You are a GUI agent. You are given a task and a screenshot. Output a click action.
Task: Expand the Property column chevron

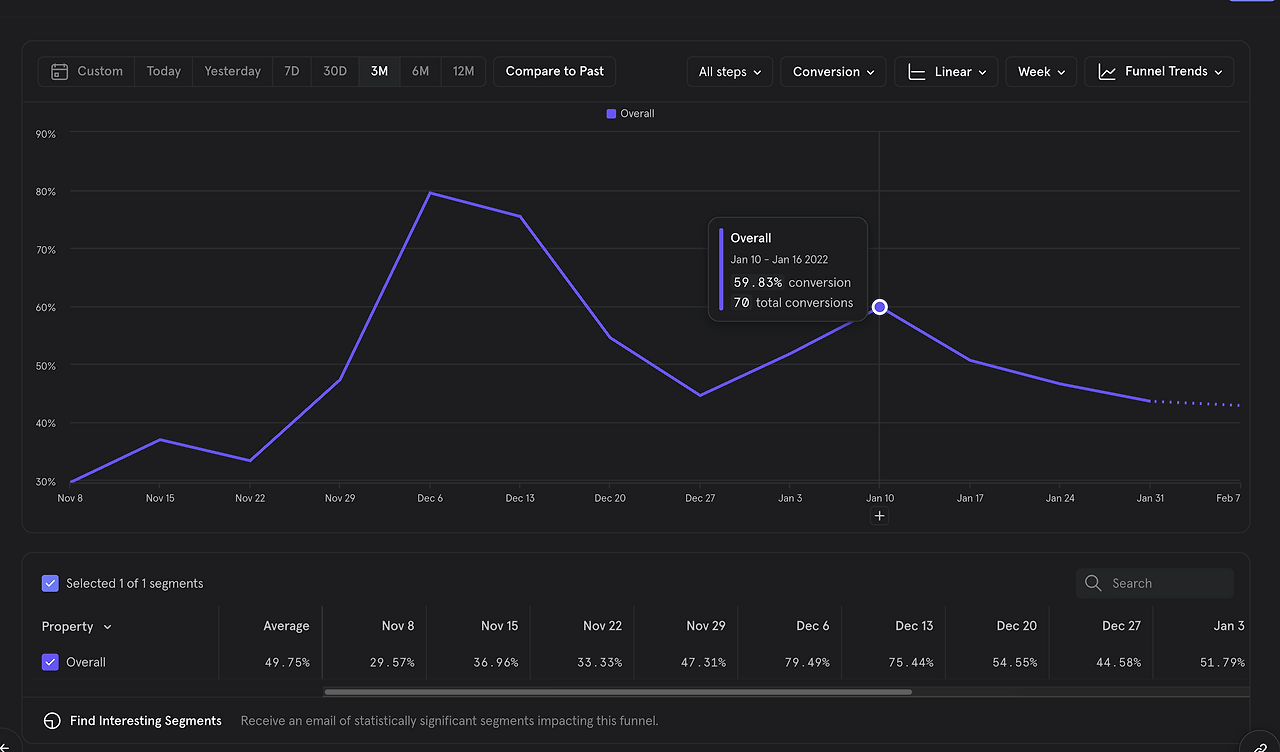(108, 627)
